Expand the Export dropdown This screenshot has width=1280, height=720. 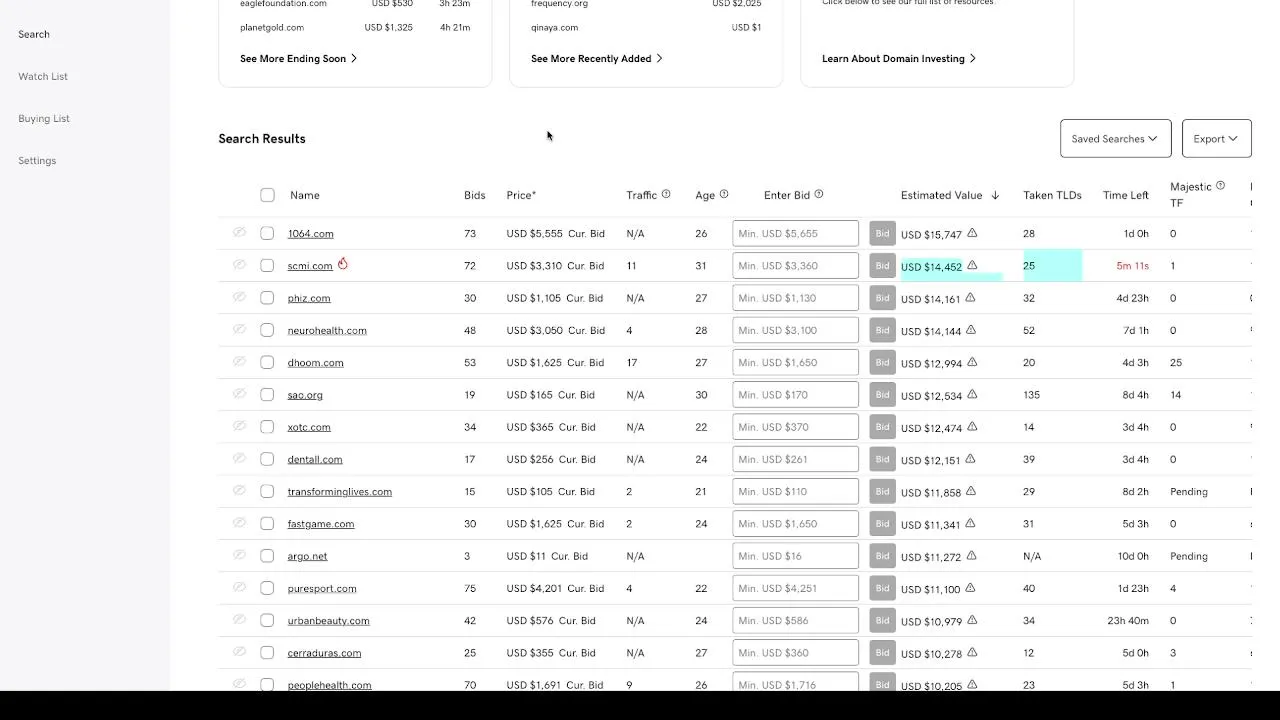(1216, 139)
